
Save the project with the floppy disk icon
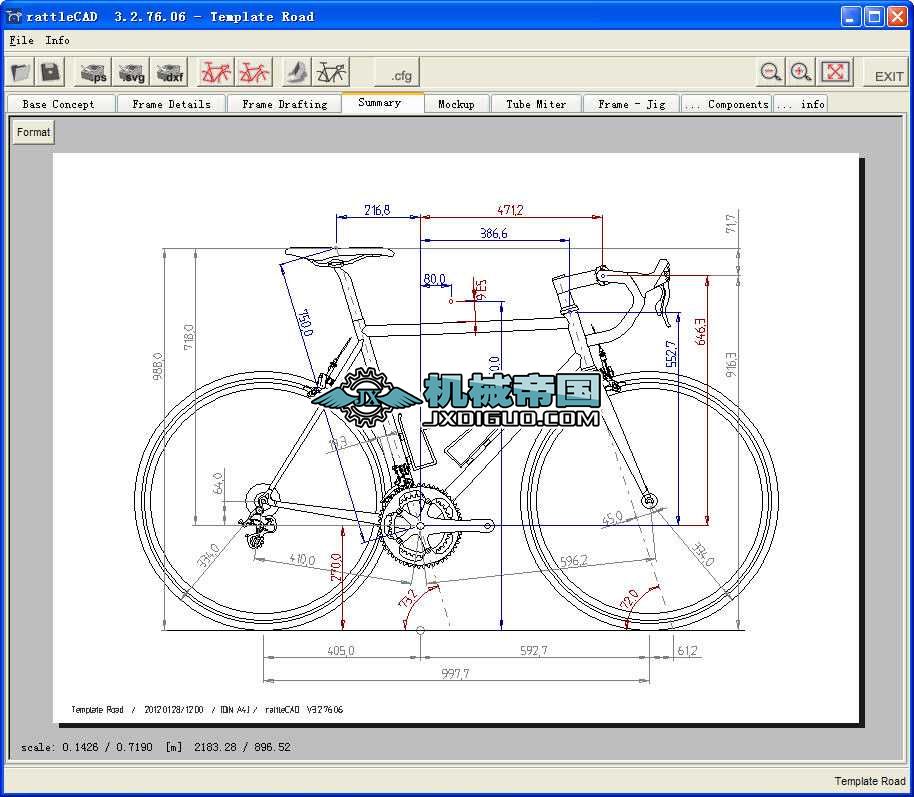click(x=50, y=72)
